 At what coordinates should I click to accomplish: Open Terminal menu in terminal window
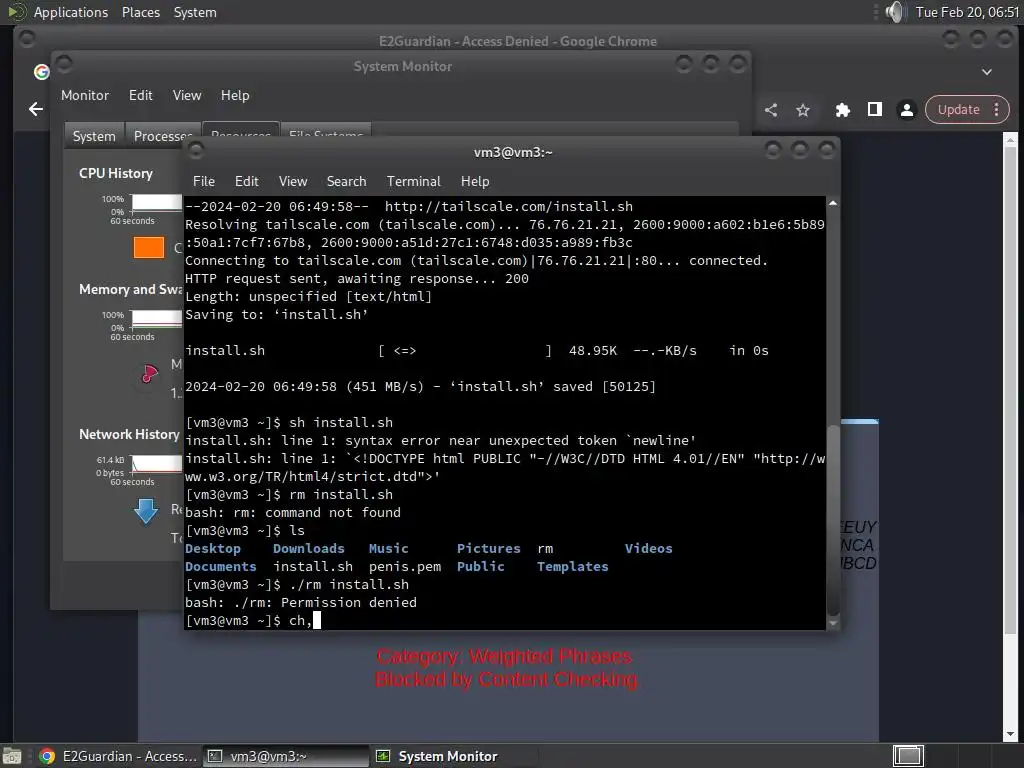pyautogui.click(x=413, y=181)
